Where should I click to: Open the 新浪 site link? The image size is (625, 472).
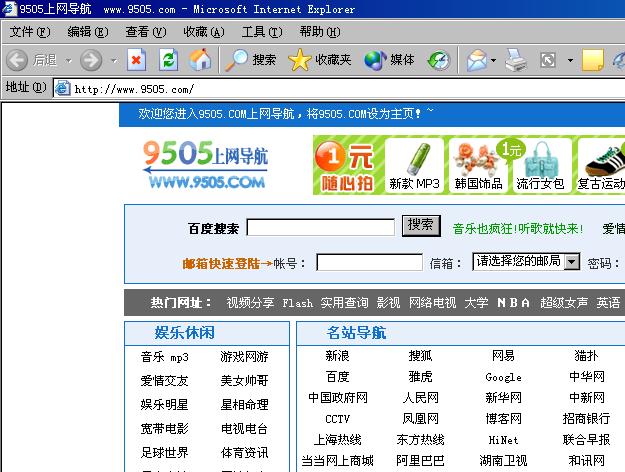[337, 355]
